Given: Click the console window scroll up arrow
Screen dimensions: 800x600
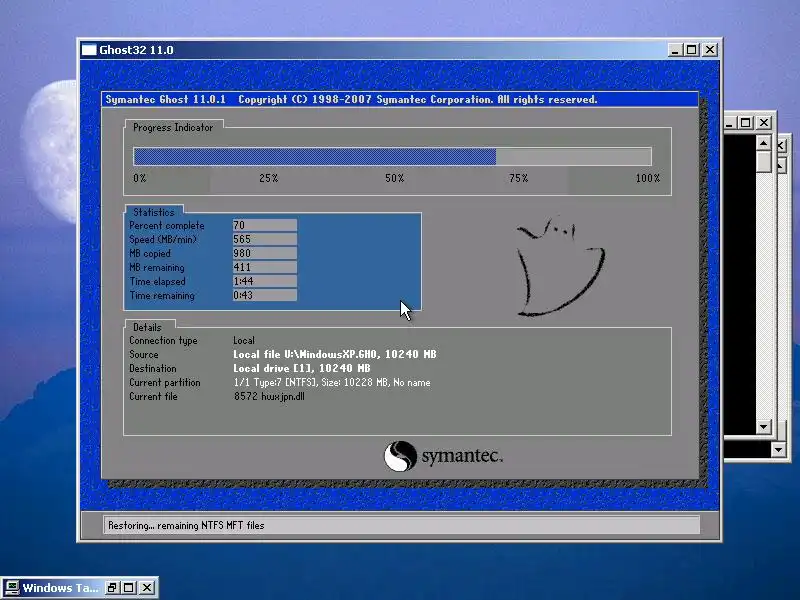Looking at the screenshot, I should tap(763, 143).
